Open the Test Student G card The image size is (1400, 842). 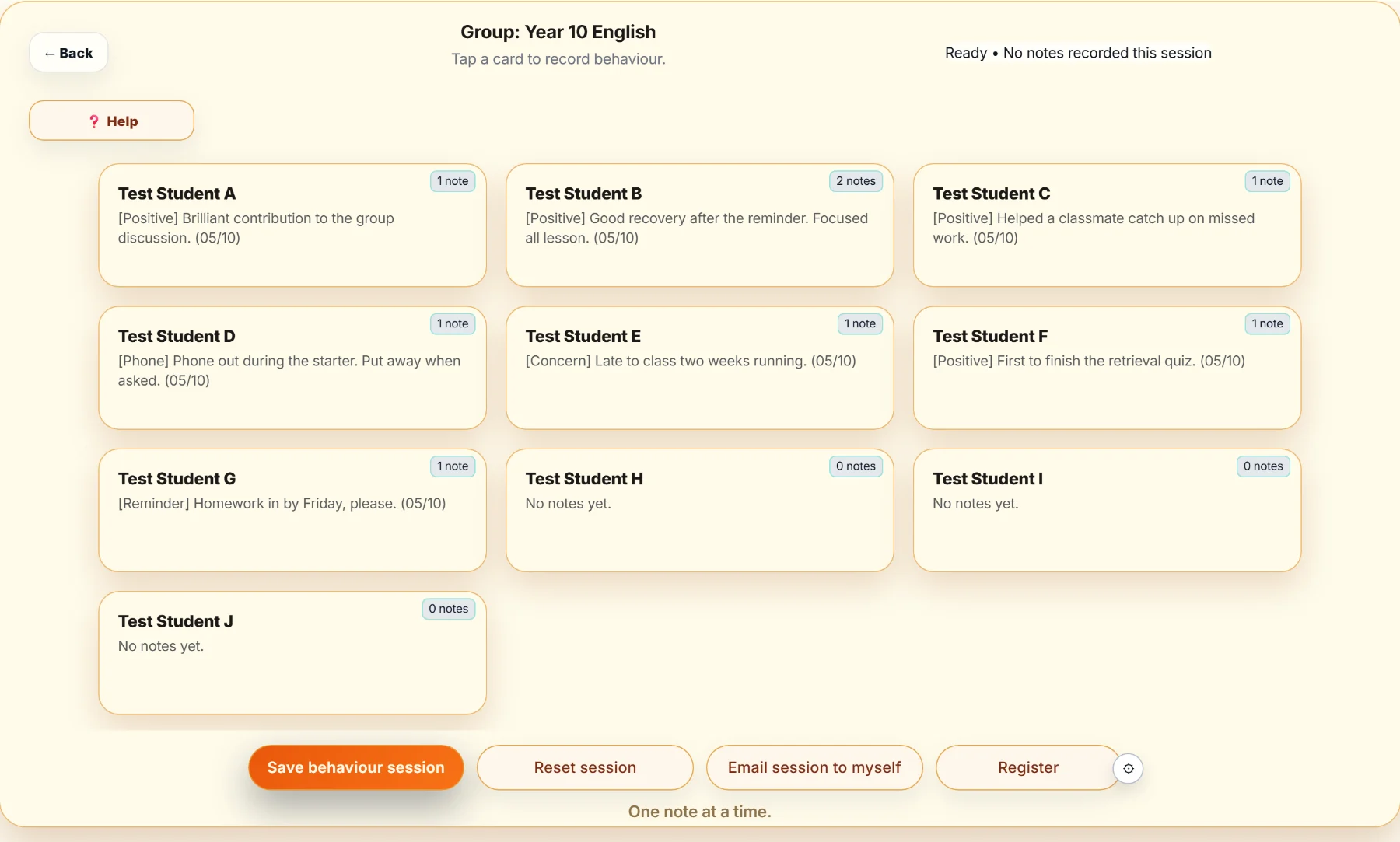coord(292,510)
